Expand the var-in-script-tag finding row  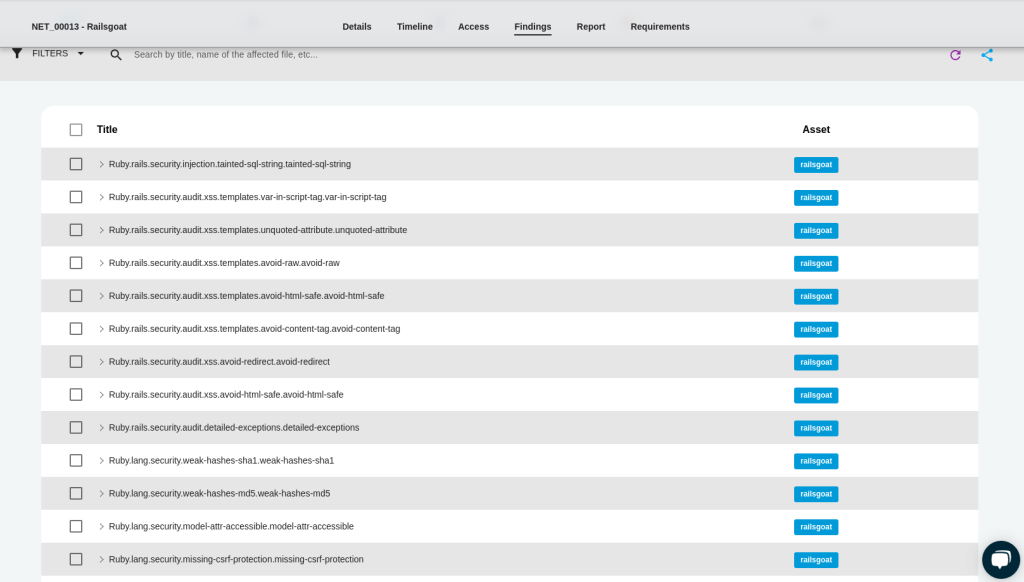point(101,197)
